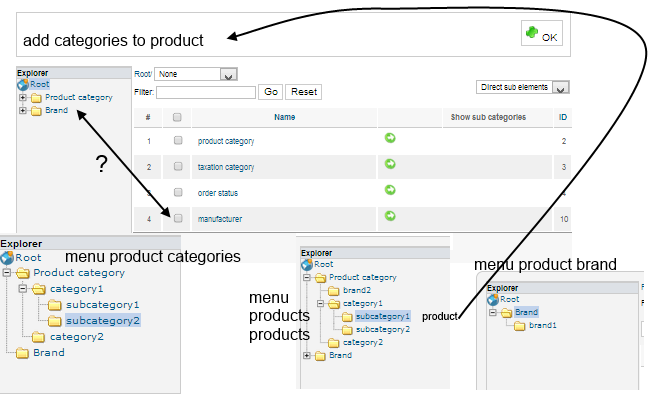Click the Go filter button
Image resolution: width=665 pixels, height=394 pixels.
(x=271, y=92)
